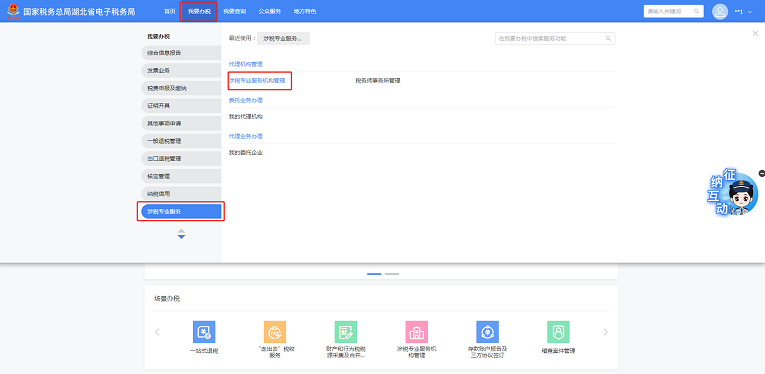Open the 存款账户报告及三方协议签订 scene icon
Viewport: 765px width, 374px height.
point(487,332)
